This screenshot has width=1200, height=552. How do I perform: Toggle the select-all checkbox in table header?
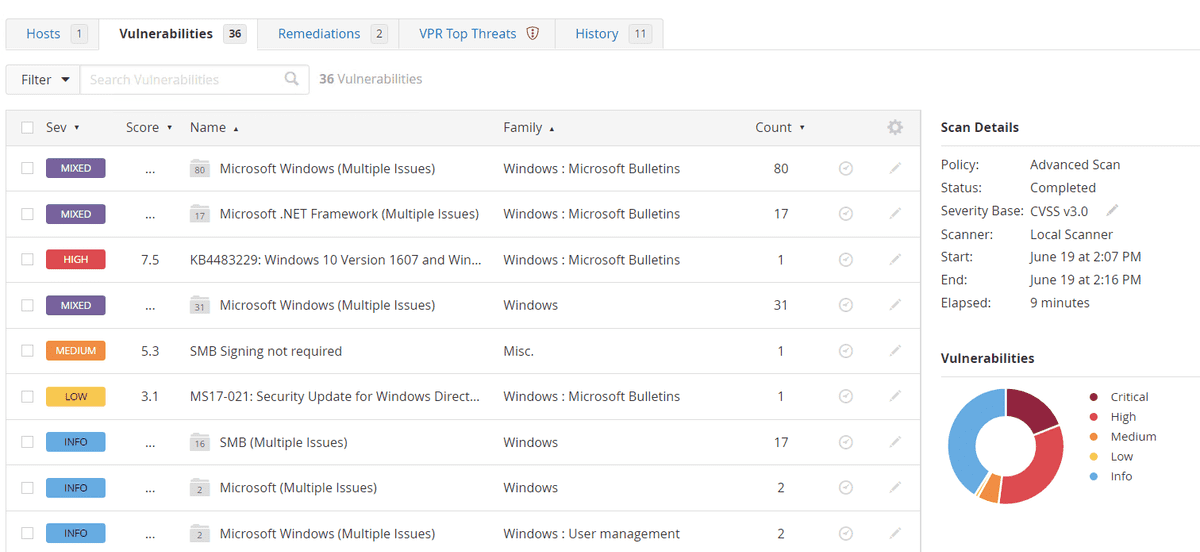tap(27, 127)
